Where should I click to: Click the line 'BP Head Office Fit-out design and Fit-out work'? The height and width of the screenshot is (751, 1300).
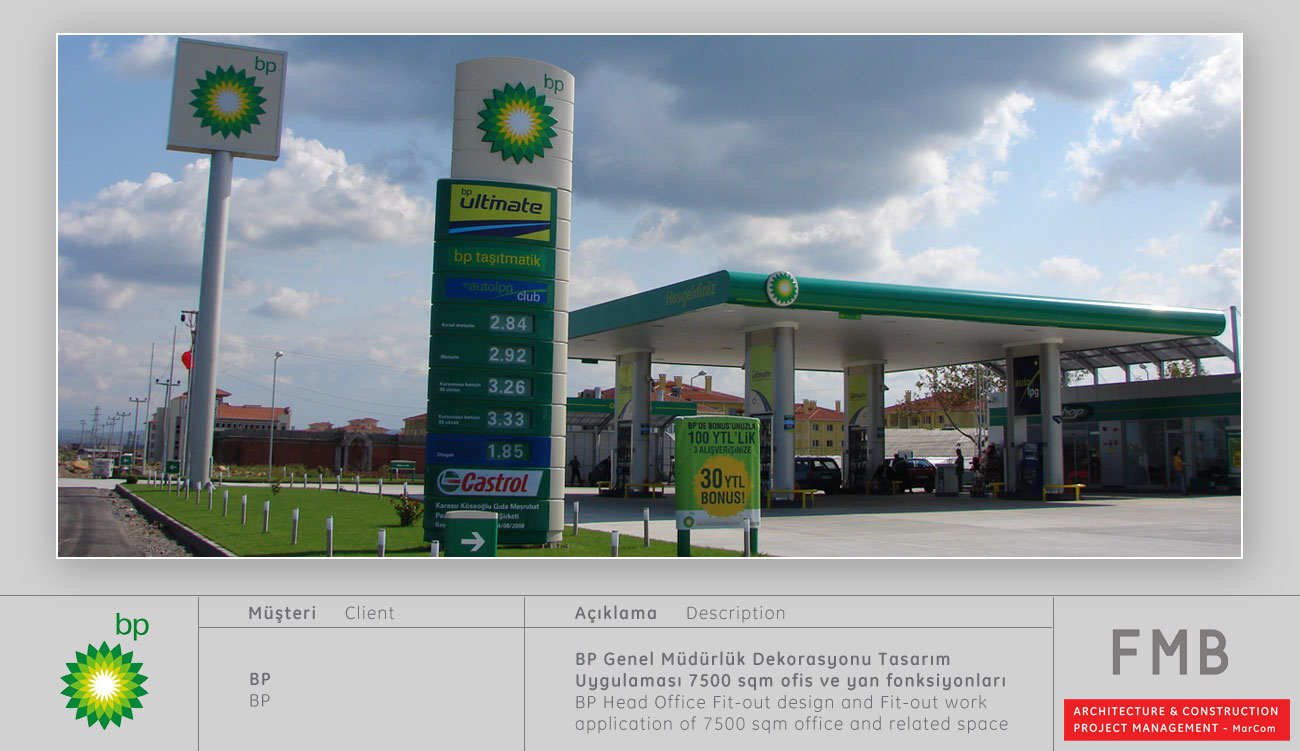click(x=781, y=702)
